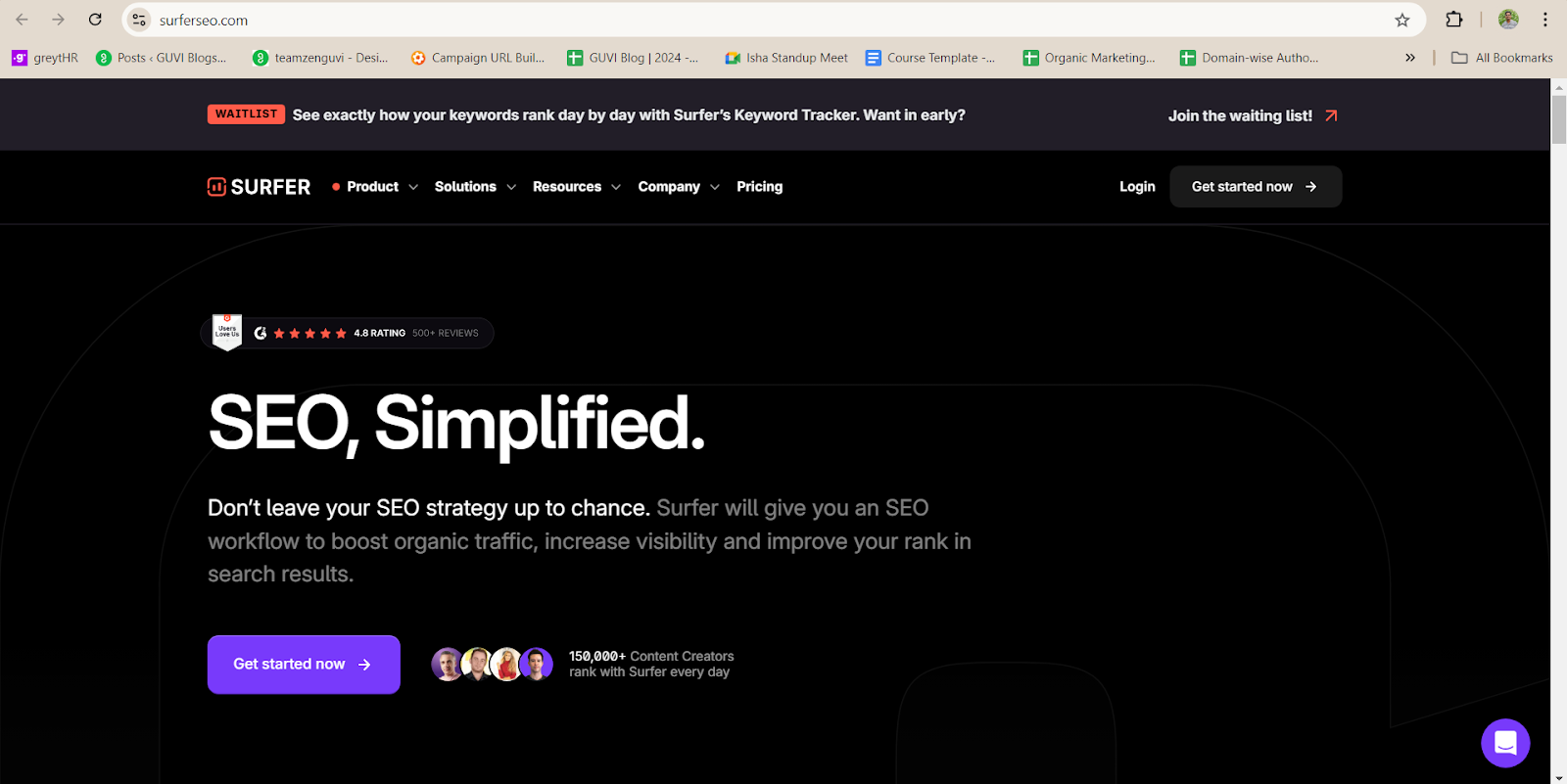1567x784 pixels.
Task: Click the 4.8 RATING text
Action: point(379,333)
